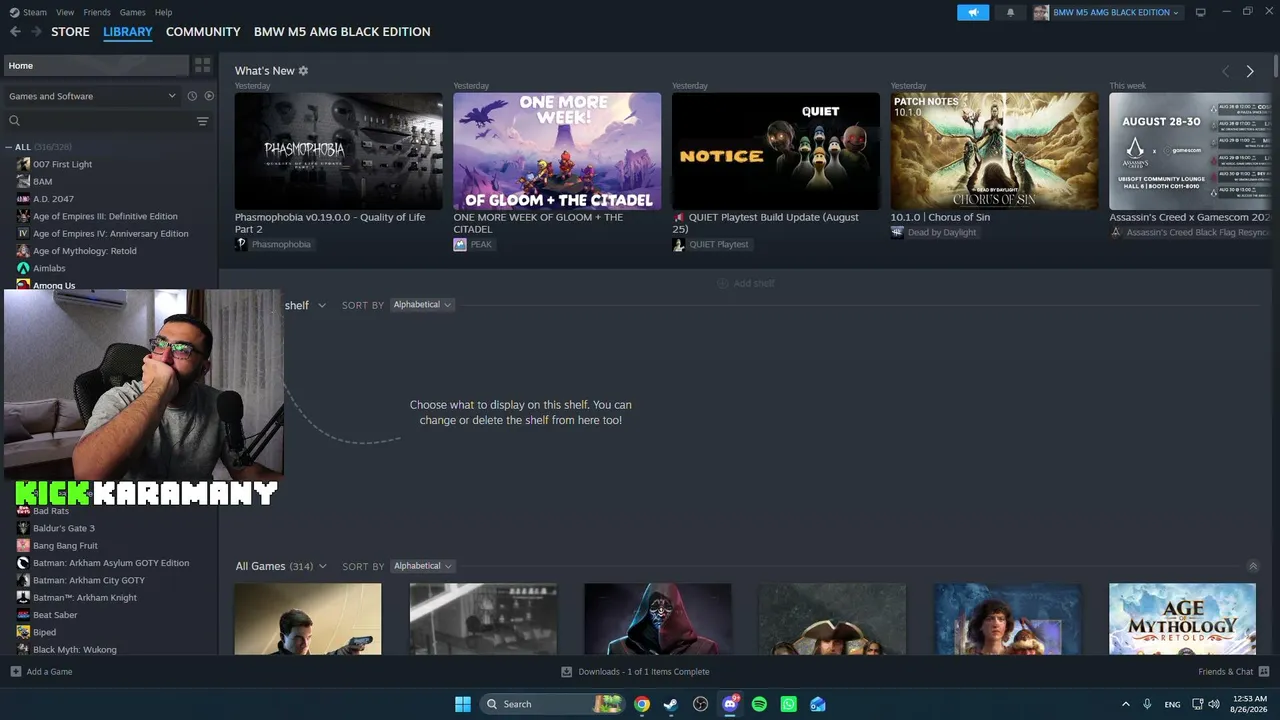Image resolution: width=1280 pixels, height=720 pixels.
Task: Open the ONE MORE WEEK OF GLOOM thumbnail
Action: click(557, 151)
